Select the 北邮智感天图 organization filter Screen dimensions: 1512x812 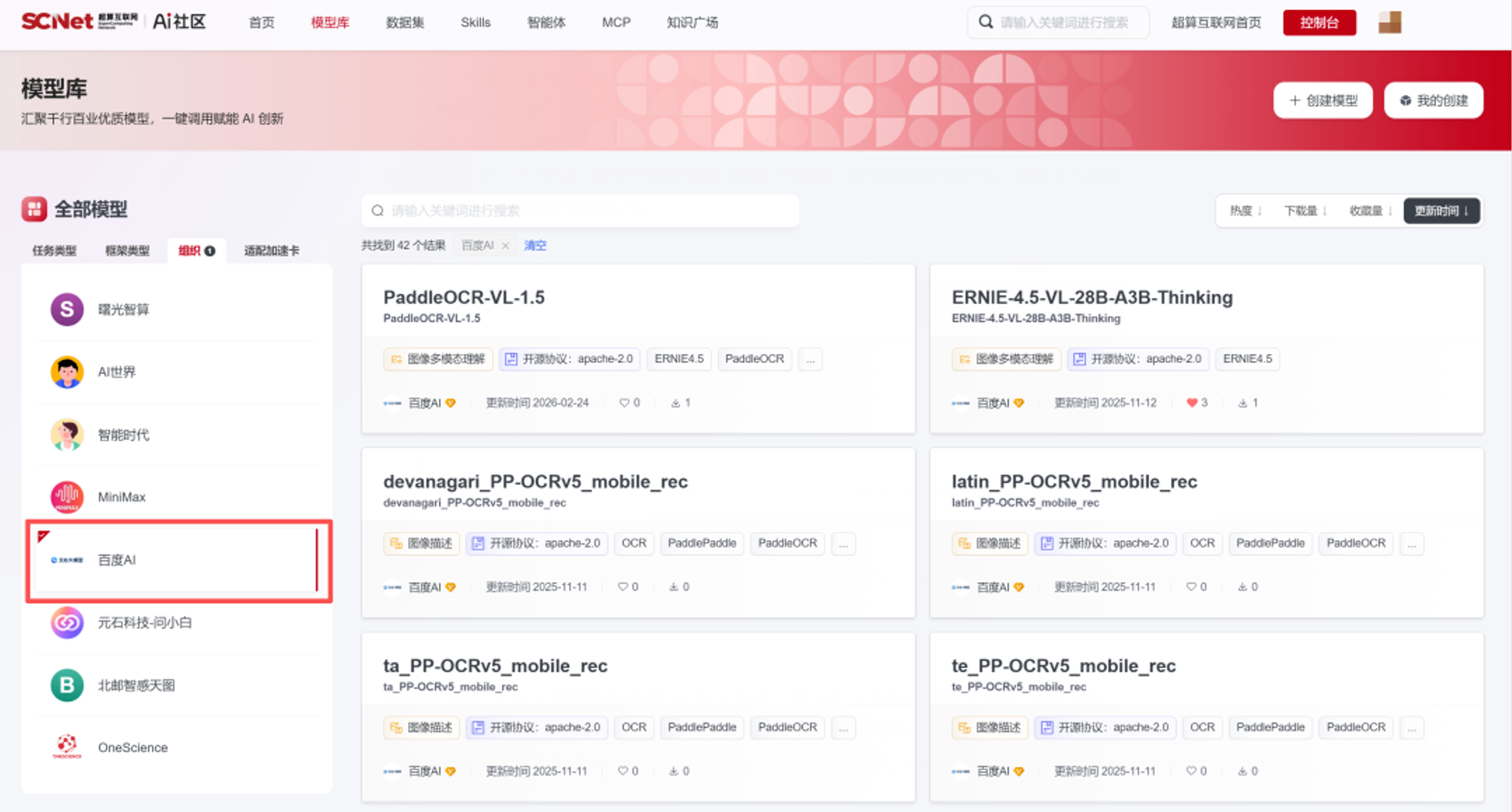point(136,685)
